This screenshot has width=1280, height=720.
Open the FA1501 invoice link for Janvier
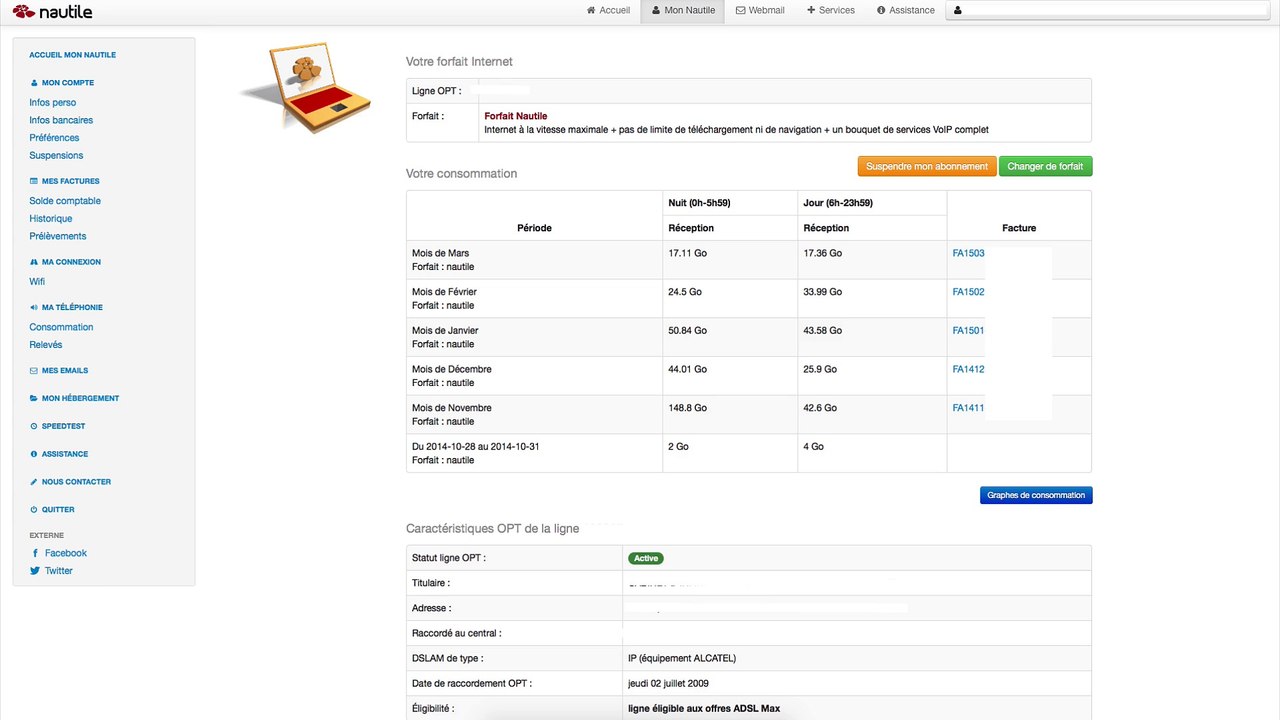click(x=968, y=330)
